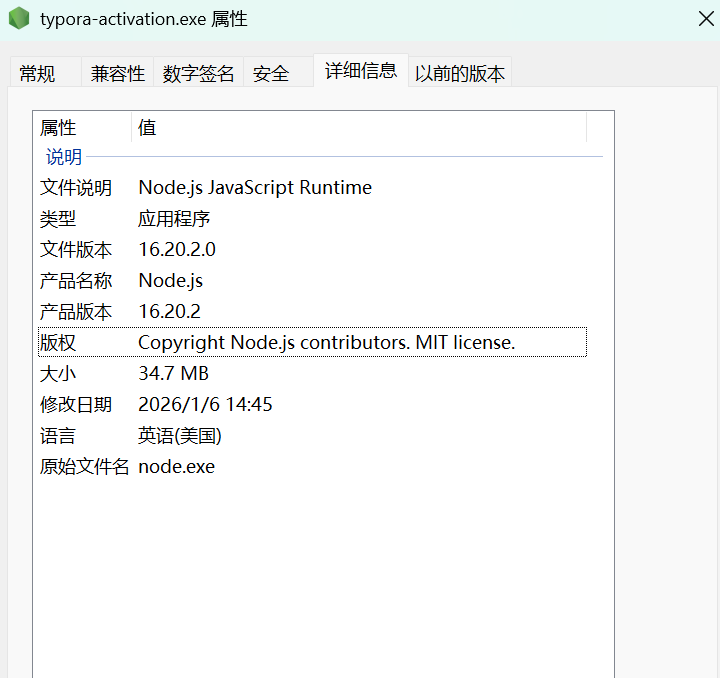Screen dimensions: 720x678
Task: Collapse the 说明 group header
Action: [x=64, y=157]
